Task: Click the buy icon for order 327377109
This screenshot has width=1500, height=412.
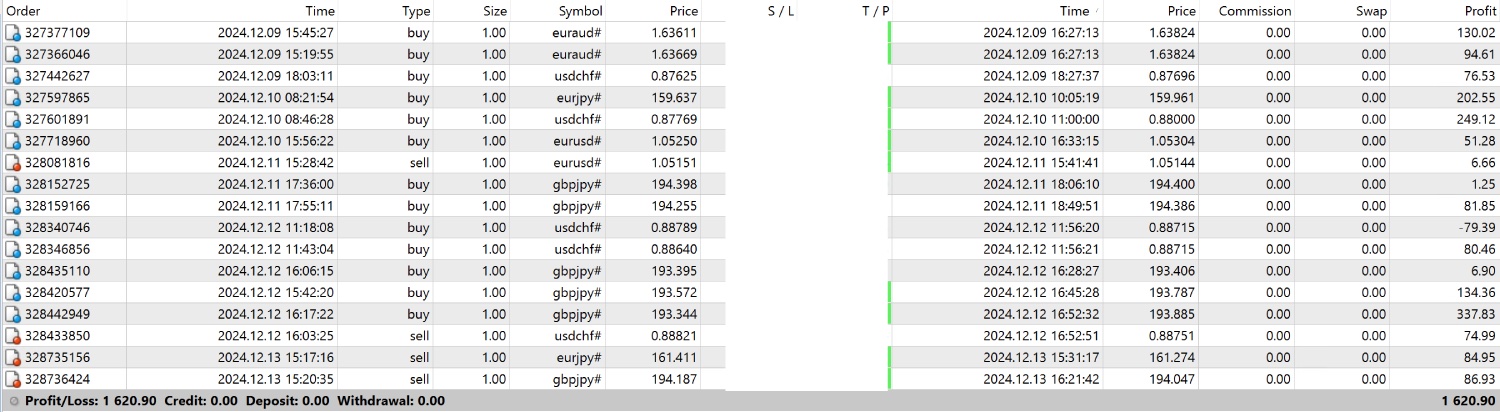Action: pyautogui.click(x=13, y=33)
